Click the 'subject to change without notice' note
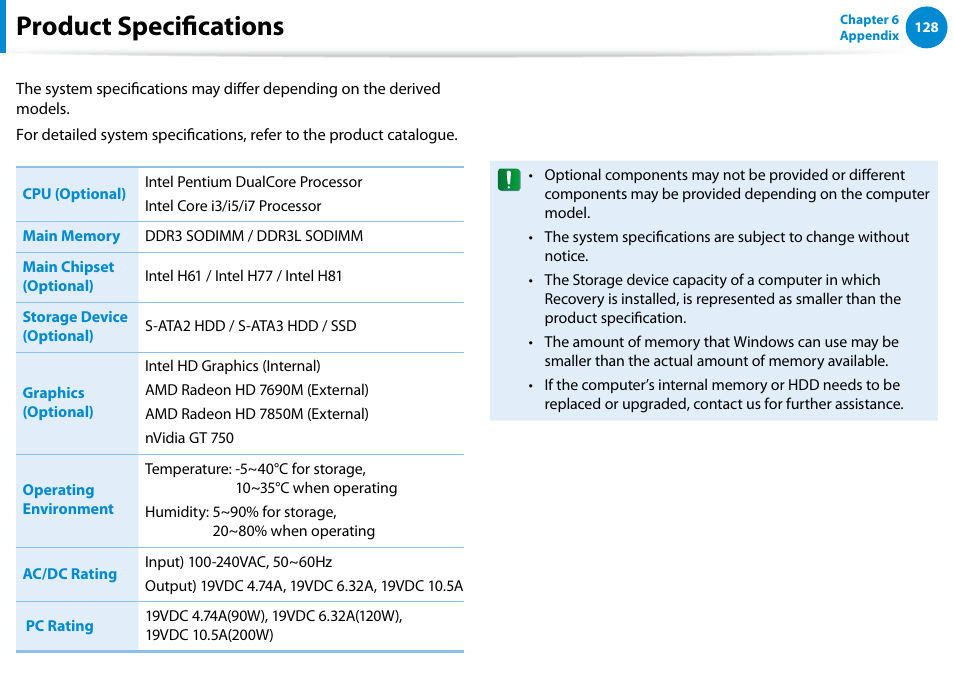954x677 pixels. pyautogui.click(x=726, y=246)
